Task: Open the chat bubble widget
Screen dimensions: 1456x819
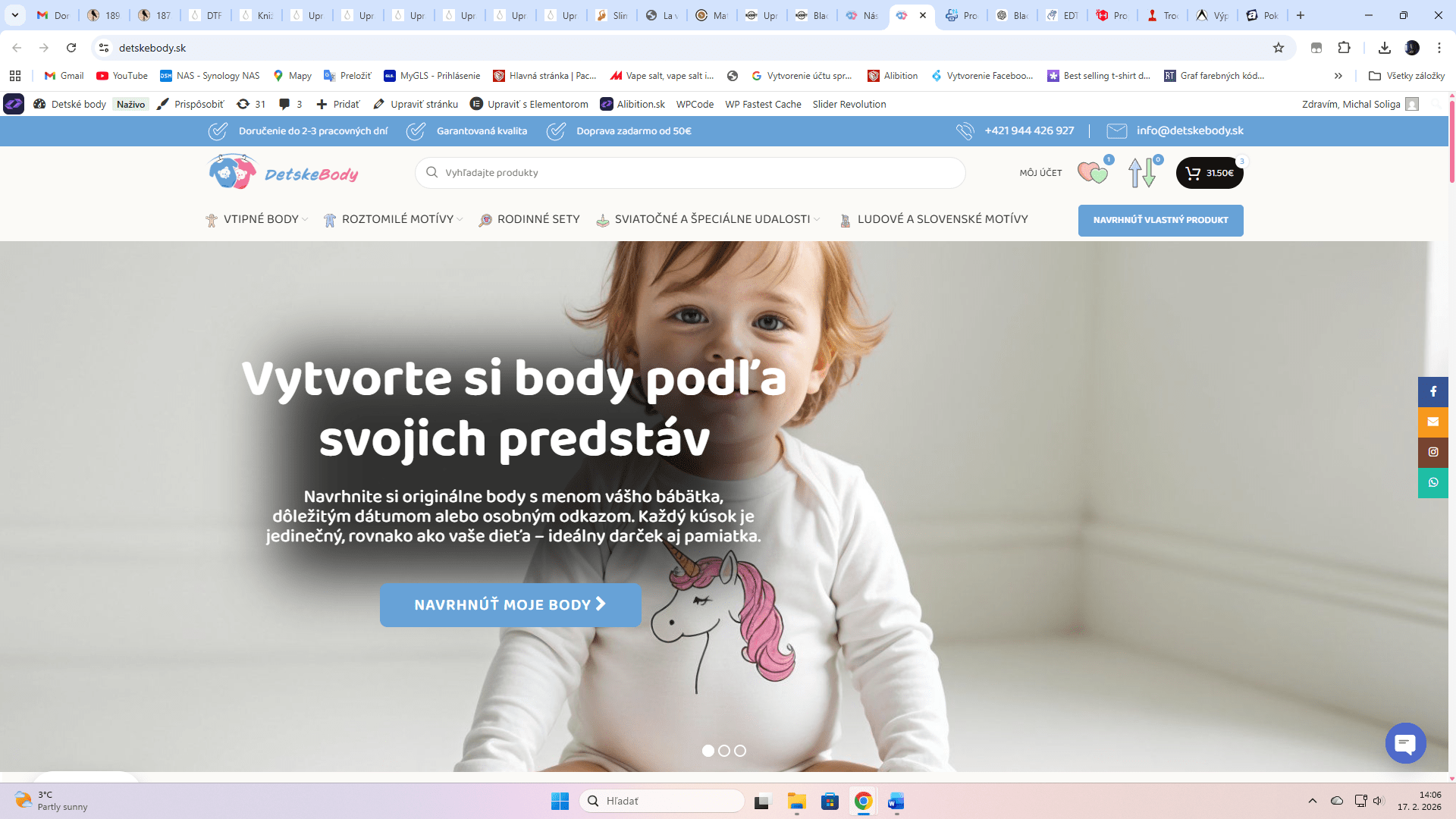Action: pyautogui.click(x=1405, y=743)
